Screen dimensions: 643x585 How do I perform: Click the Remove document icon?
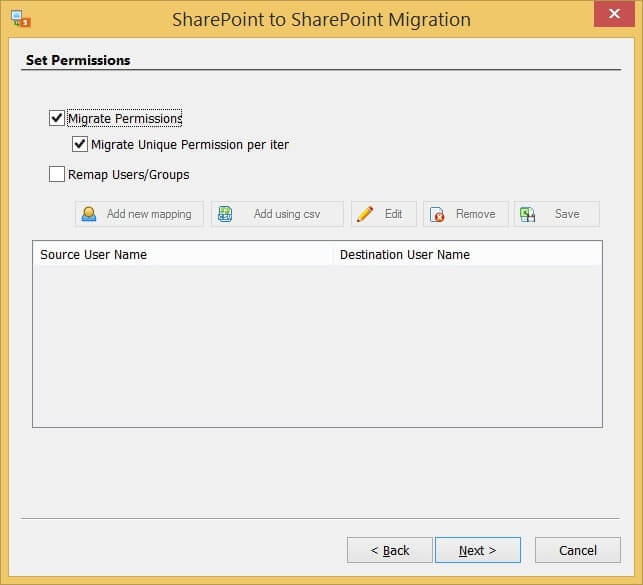click(437, 214)
